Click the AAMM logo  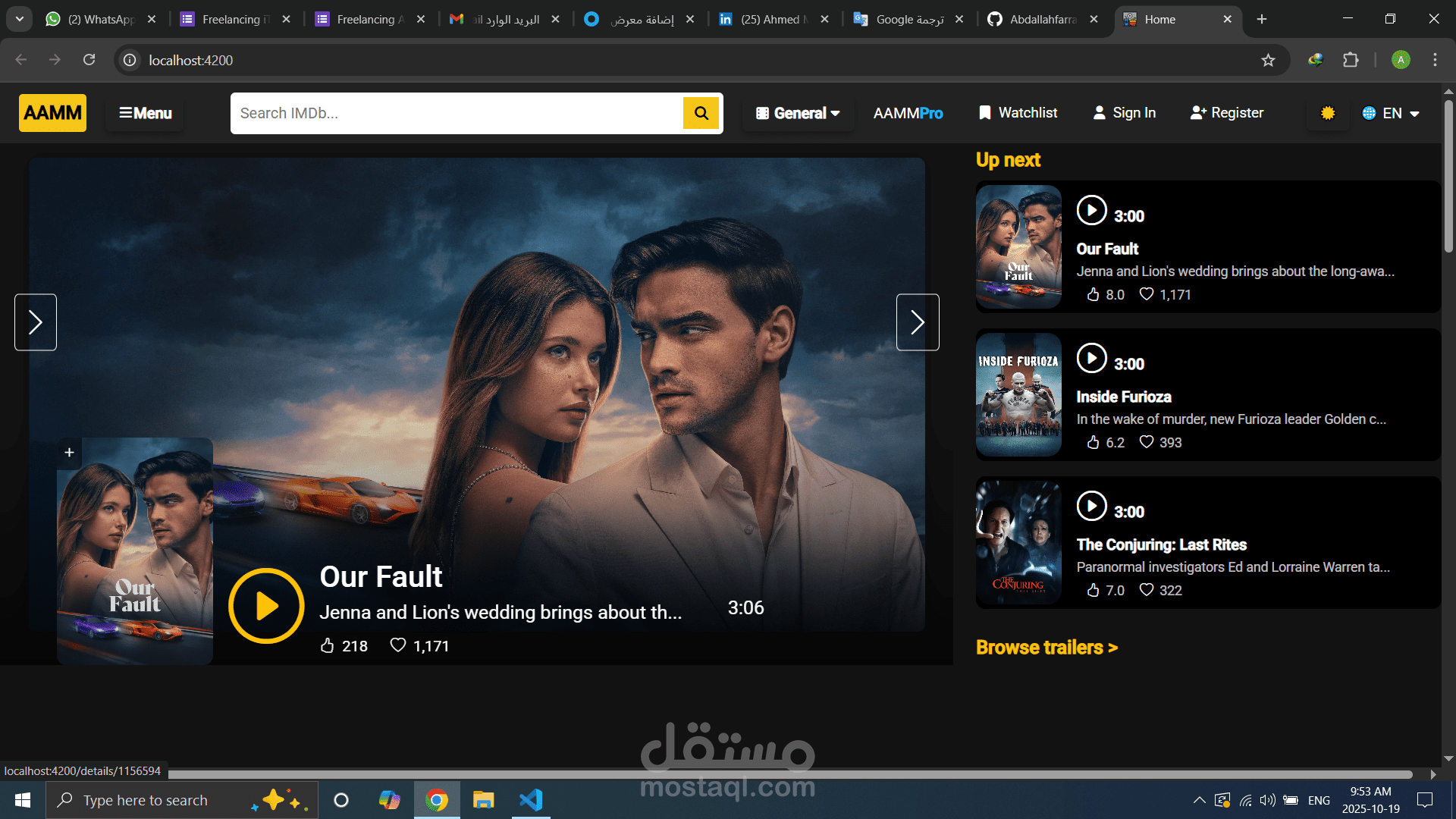(52, 113)
